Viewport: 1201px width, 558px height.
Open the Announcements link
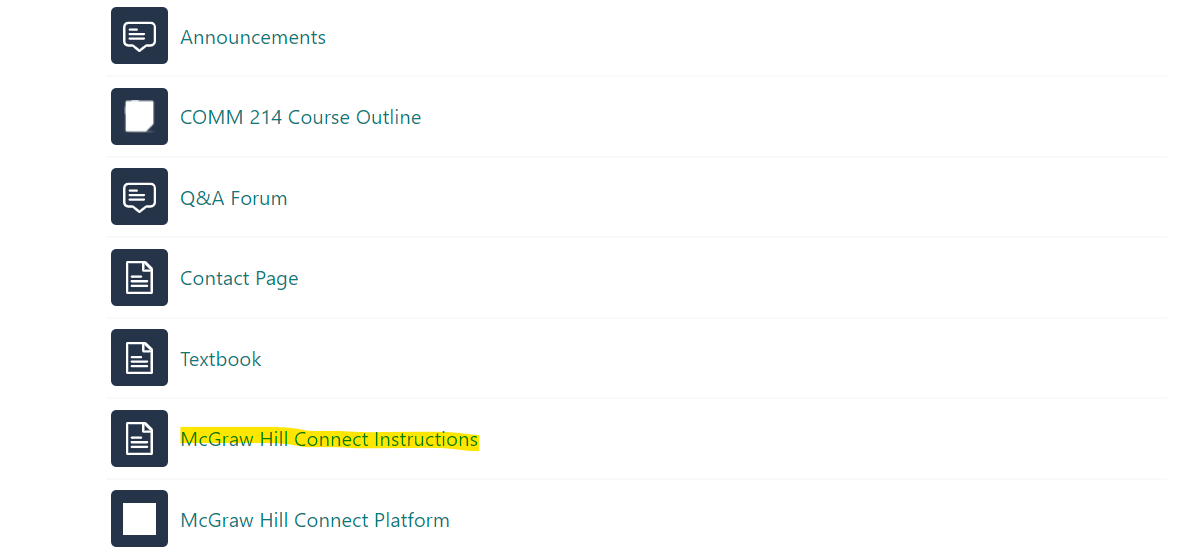[x=253, y=38]
